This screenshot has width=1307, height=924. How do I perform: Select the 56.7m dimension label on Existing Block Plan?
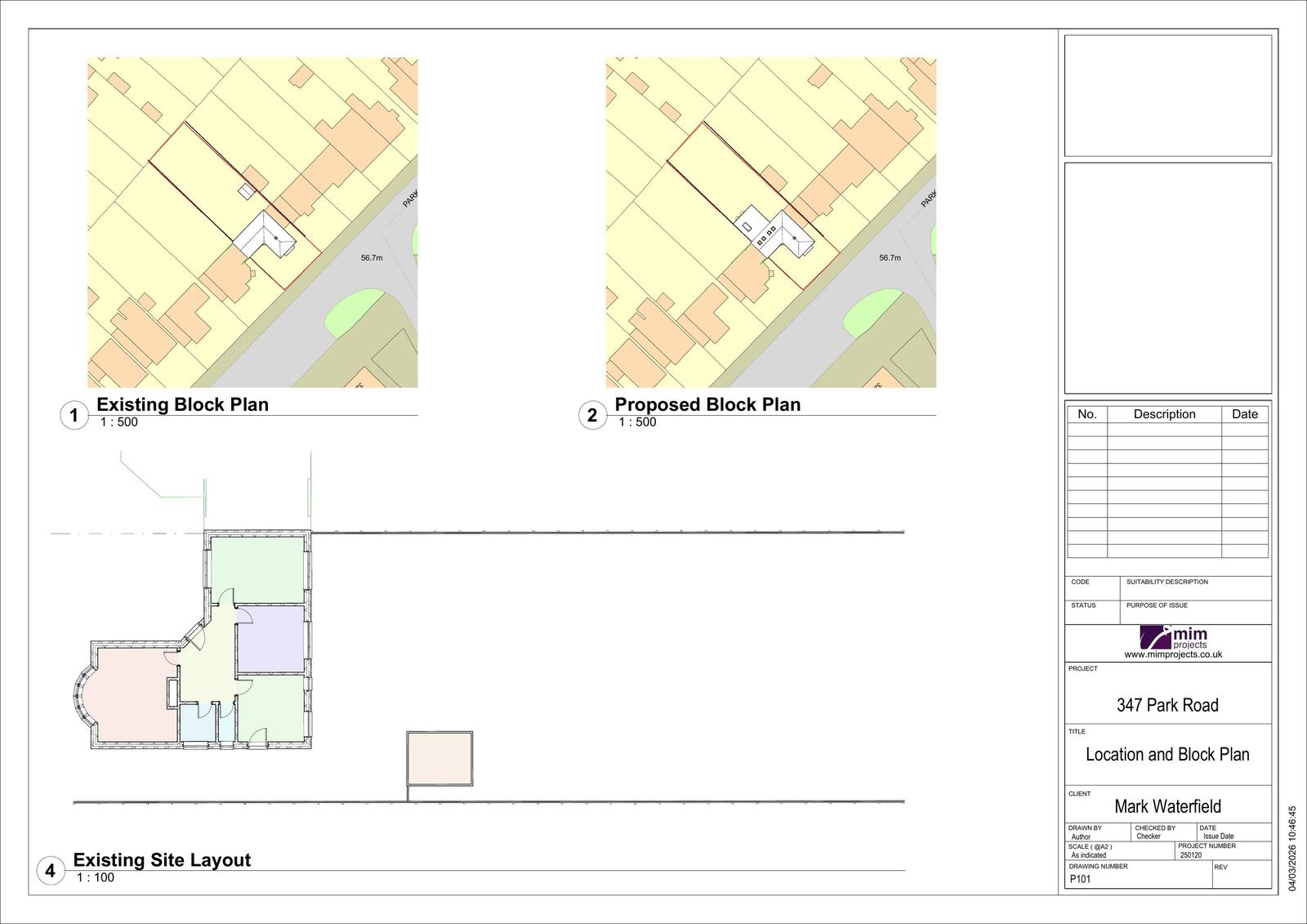(x=372, y=258)
